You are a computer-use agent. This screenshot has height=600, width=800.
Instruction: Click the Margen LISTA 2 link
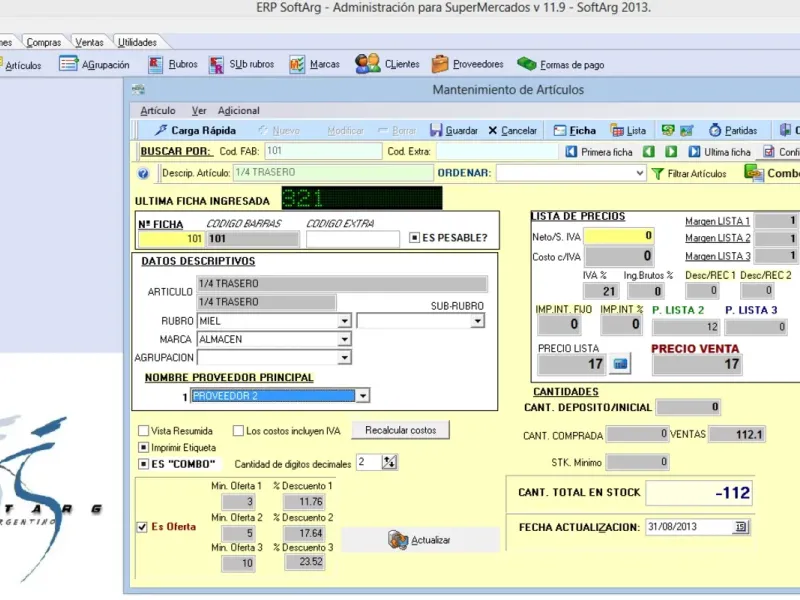717,238
